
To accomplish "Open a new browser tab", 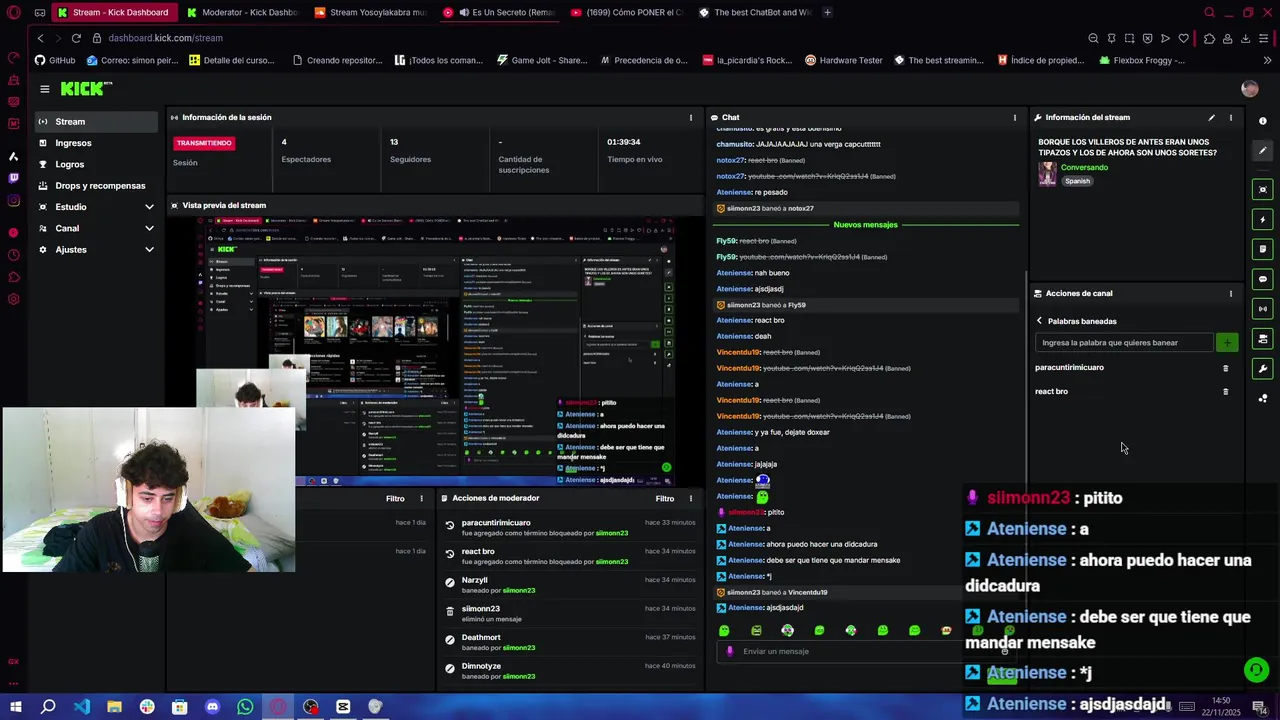I will click(x=827, y=12).
